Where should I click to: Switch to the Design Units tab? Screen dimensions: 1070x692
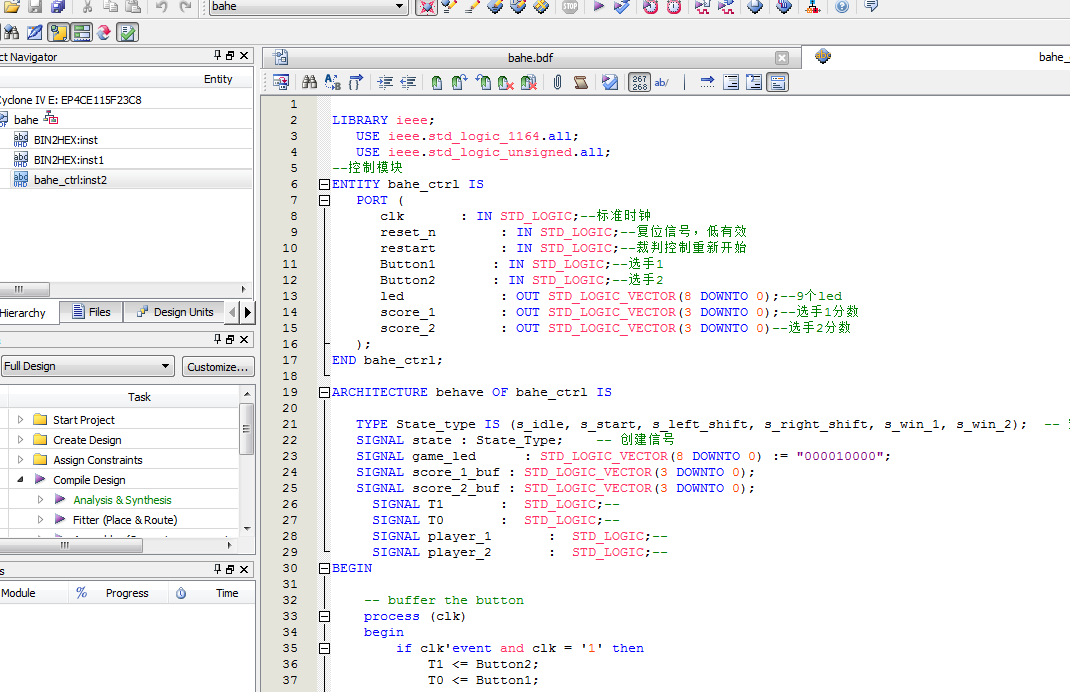[x=175, y=312]
